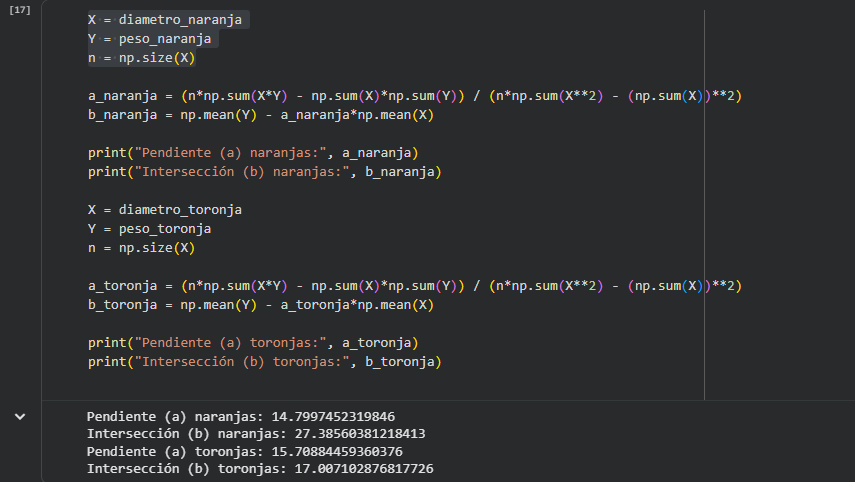
Task: Click code line 'Y = peso_naranja'
Action: (149, 39)
